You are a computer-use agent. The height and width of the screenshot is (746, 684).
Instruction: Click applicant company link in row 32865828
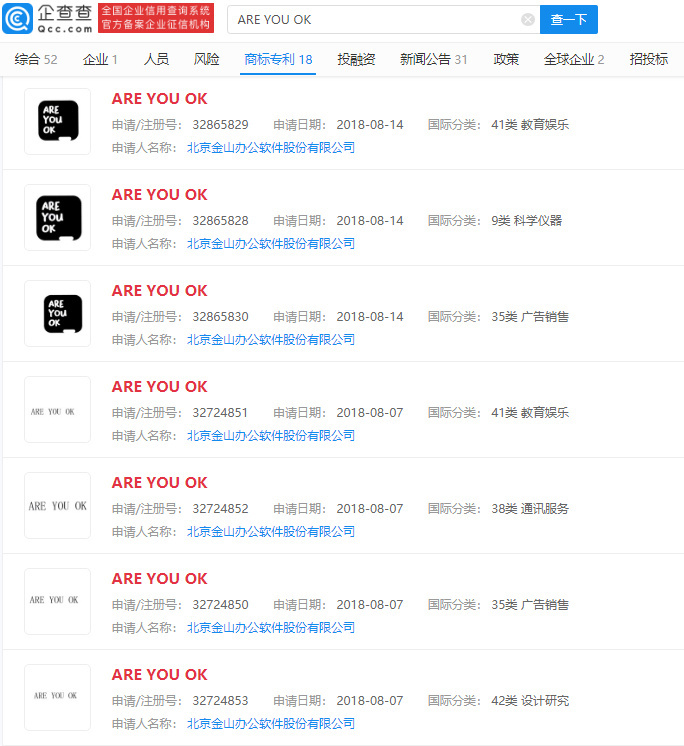[x=271, y=244]
